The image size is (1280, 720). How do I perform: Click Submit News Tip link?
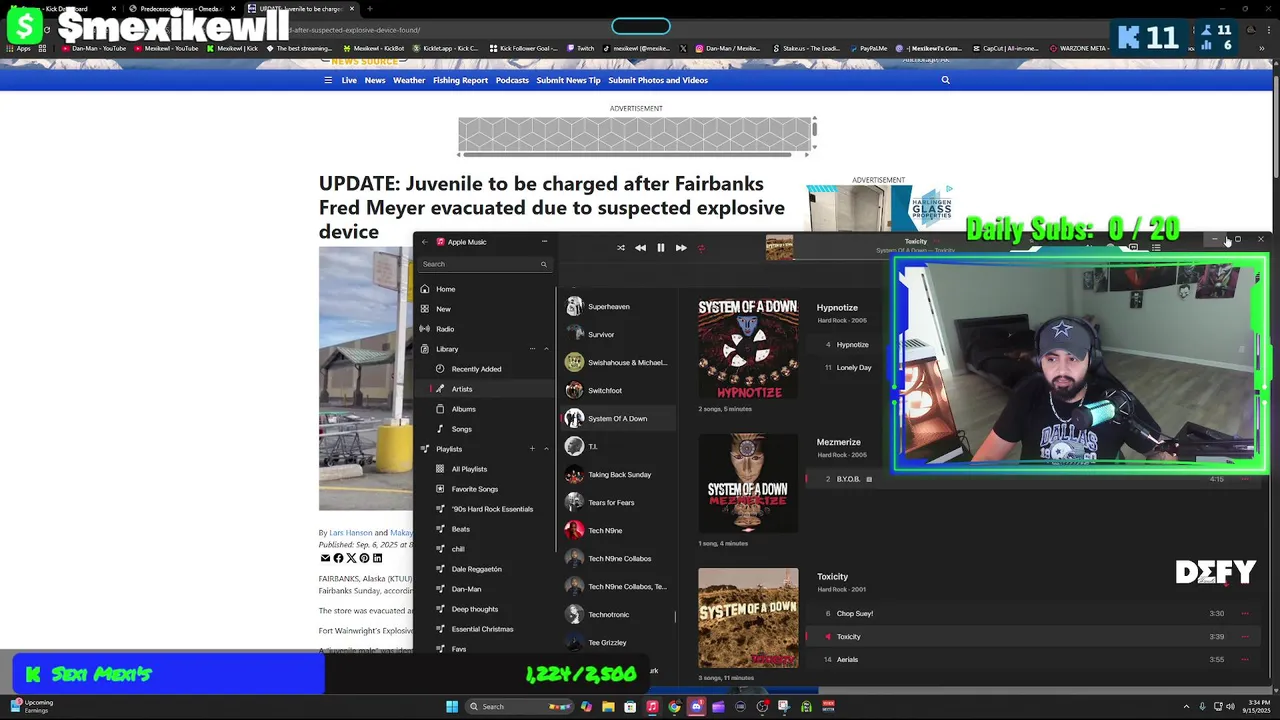click(568, 80)
